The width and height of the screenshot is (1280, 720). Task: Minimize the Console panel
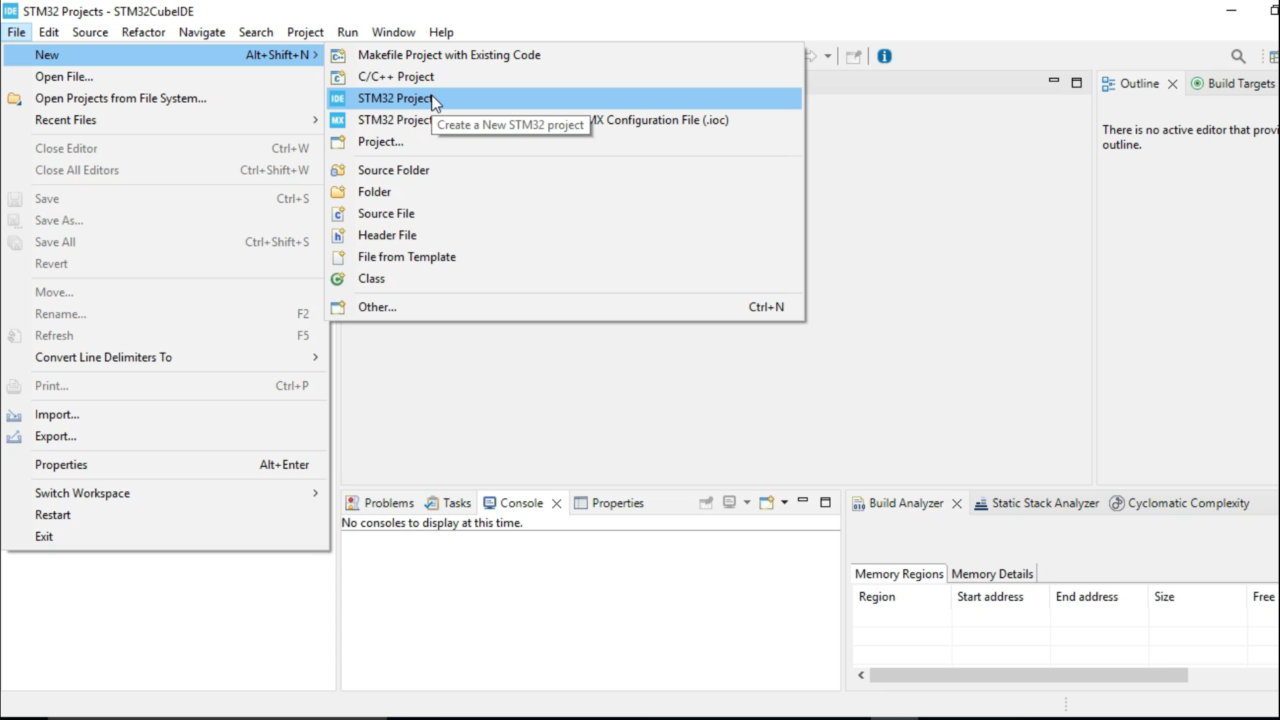pyautogui.click(x=803, y=502)
